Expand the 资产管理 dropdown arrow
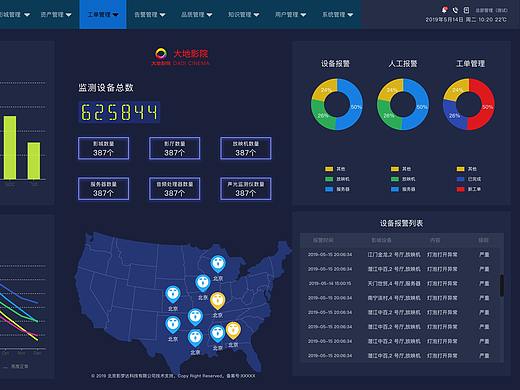Viewport: 520px width, 390px height. click(x=68, y=15)
